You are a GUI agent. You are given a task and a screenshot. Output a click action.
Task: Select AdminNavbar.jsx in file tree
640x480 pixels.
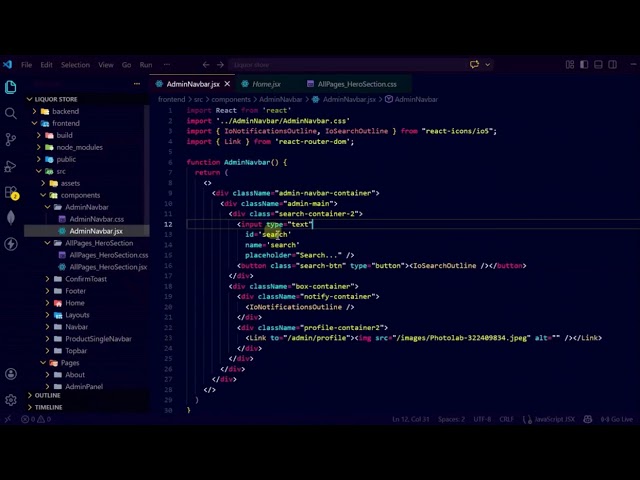[96, 231]
